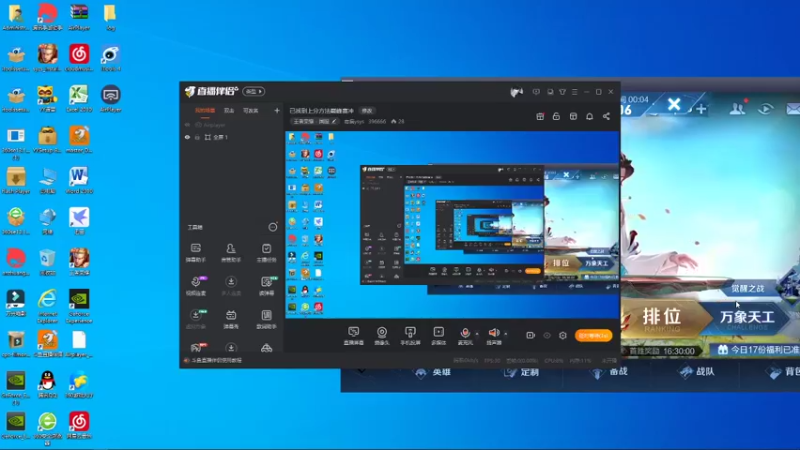Open the first toolbox tool, danmaku assistant
Viewport: 800px width, 450px height.
point(195,253)
